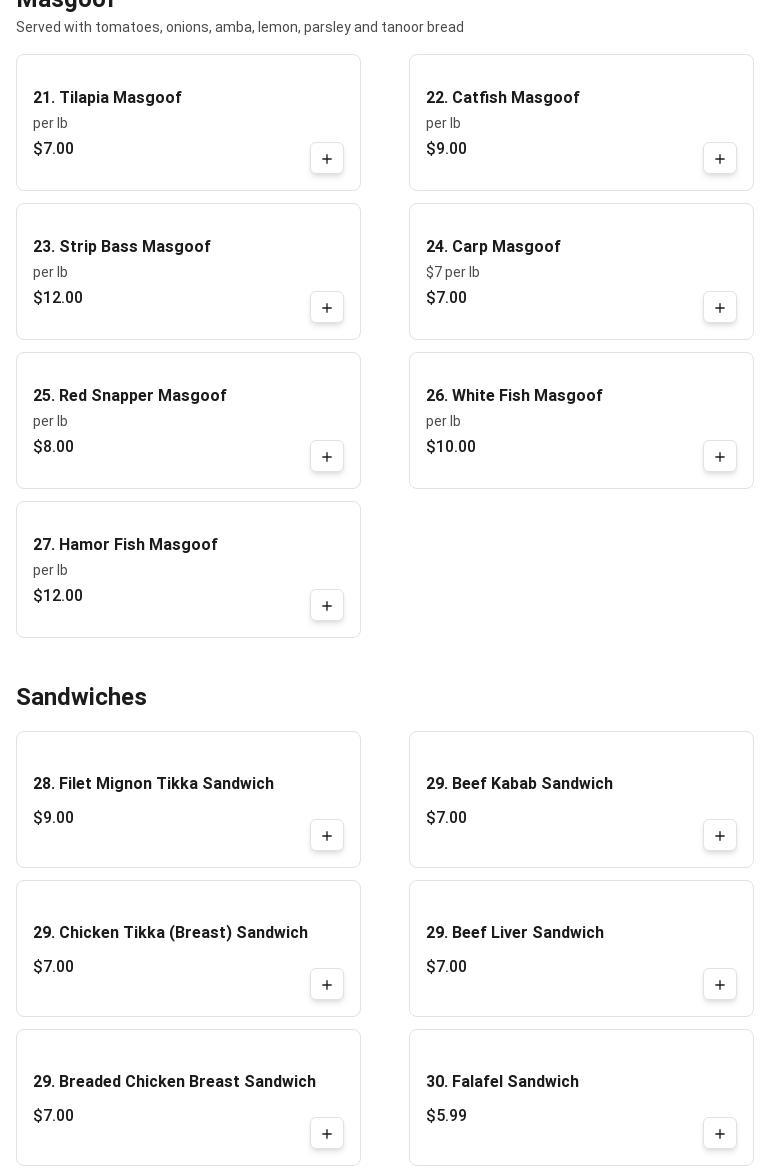
Task: Add Falafel Sandwich using plus button
Action: 720,1134
